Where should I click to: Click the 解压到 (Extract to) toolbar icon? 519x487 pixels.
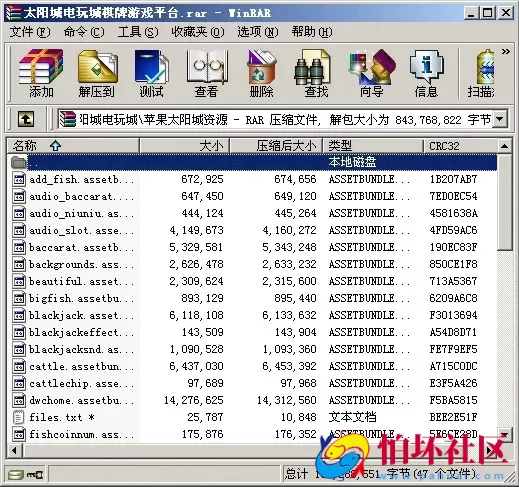(x=97, y=74)
